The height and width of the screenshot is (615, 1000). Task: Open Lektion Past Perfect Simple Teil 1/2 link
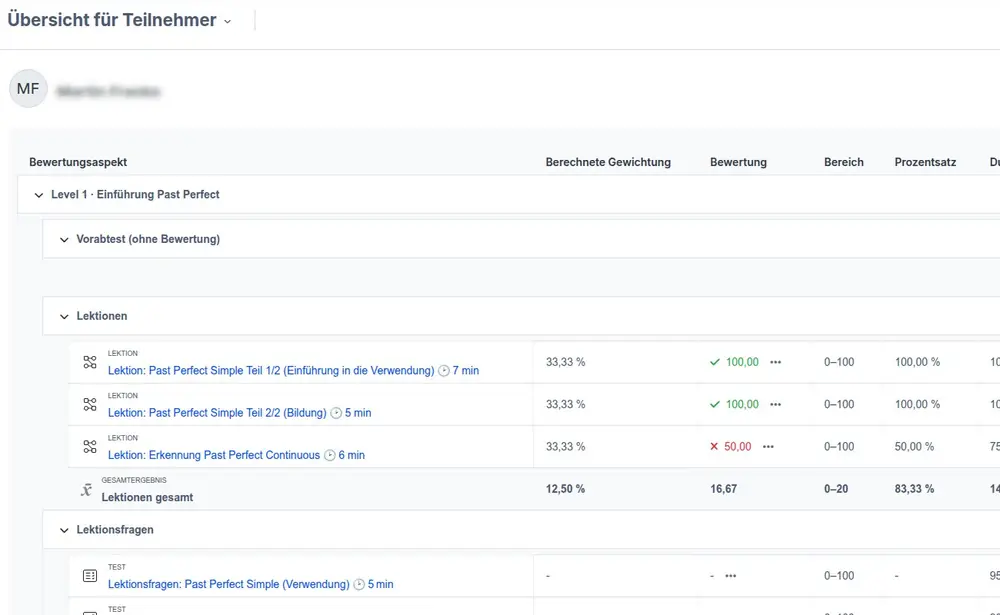pyautogui.click(x=270, y=371)
